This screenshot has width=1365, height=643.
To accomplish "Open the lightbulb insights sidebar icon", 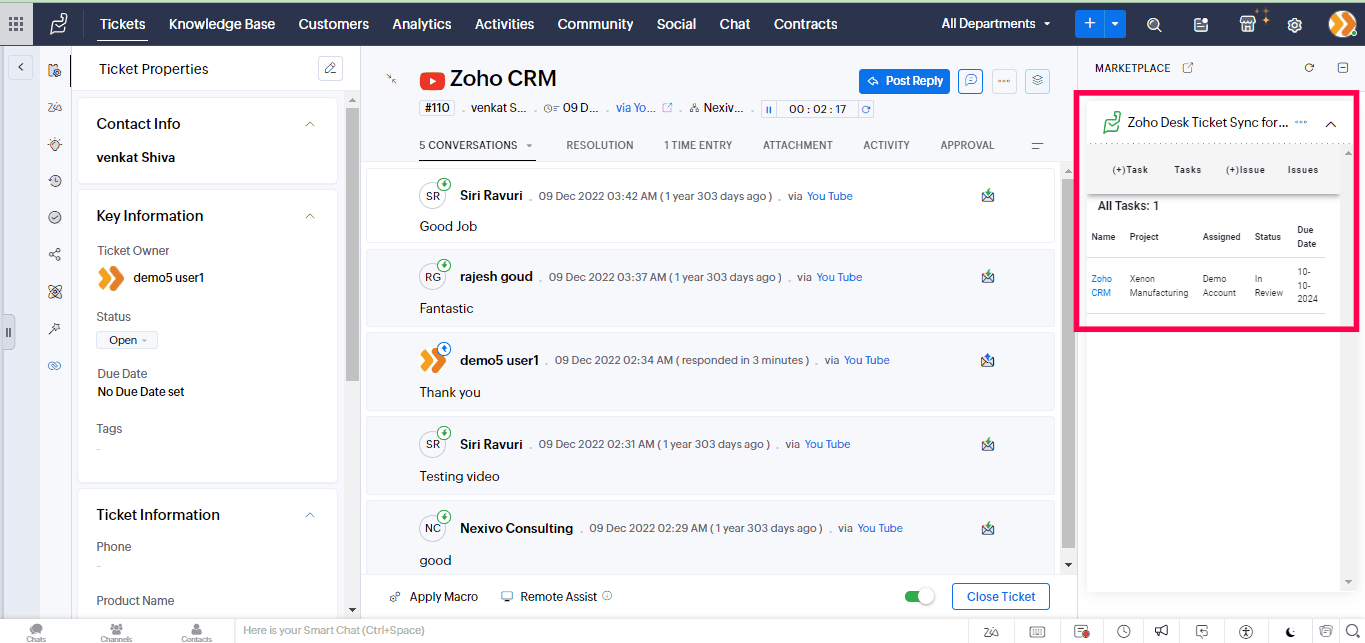I will (55, 144).
